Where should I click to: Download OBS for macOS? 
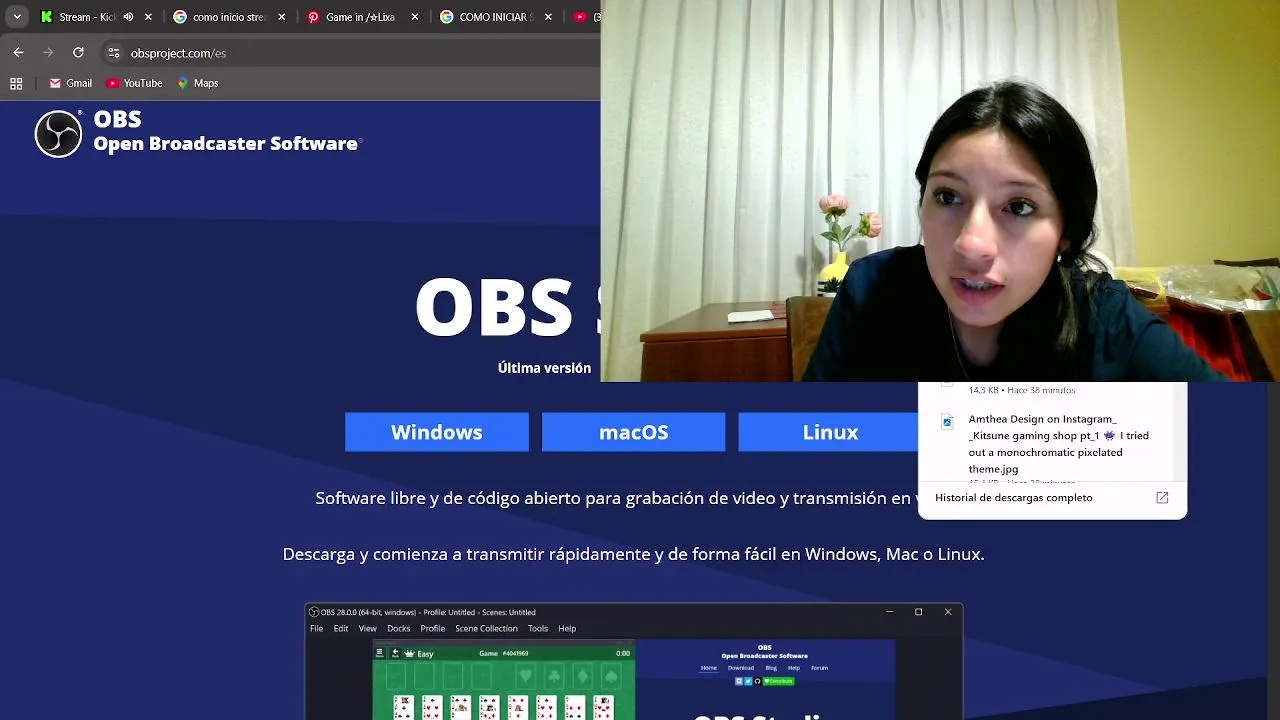[x=633, y=432]
